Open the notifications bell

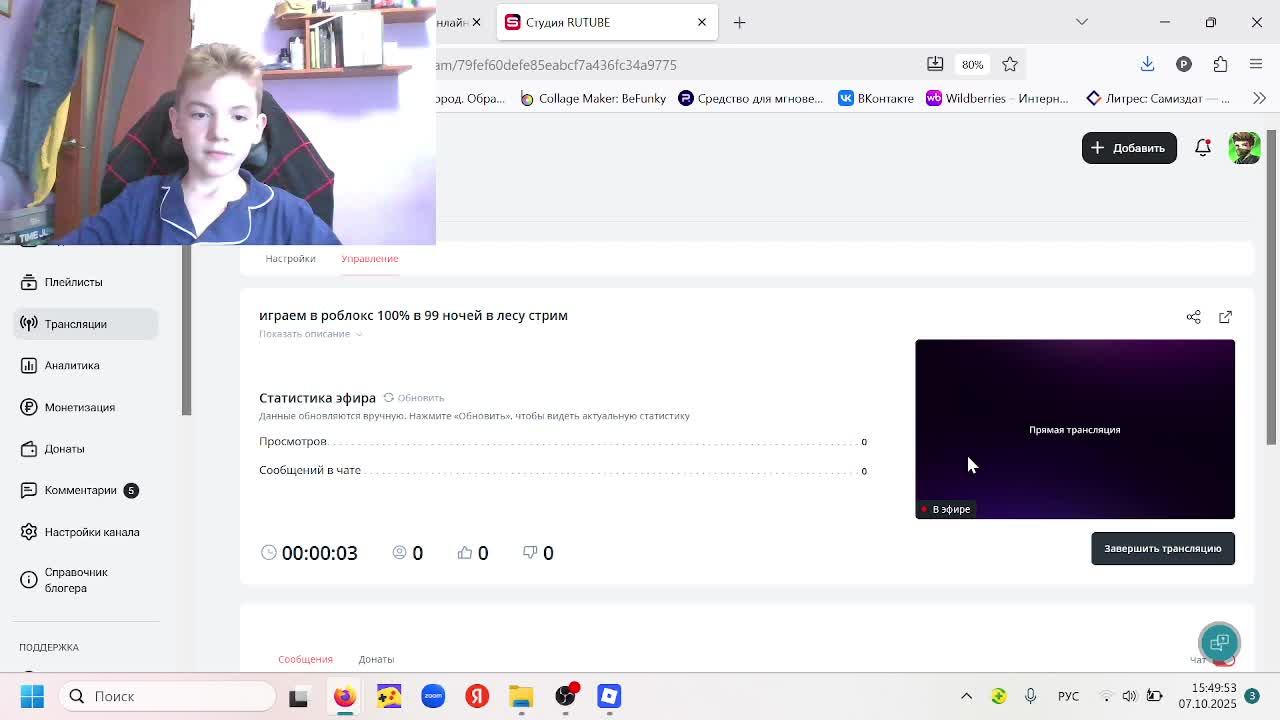point(1203,148)
